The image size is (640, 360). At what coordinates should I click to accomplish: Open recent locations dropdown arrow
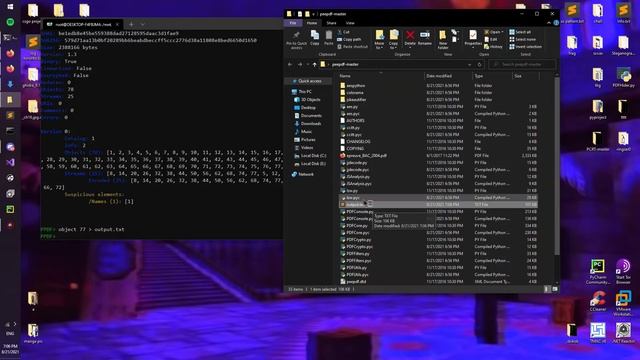coord(308,64)
